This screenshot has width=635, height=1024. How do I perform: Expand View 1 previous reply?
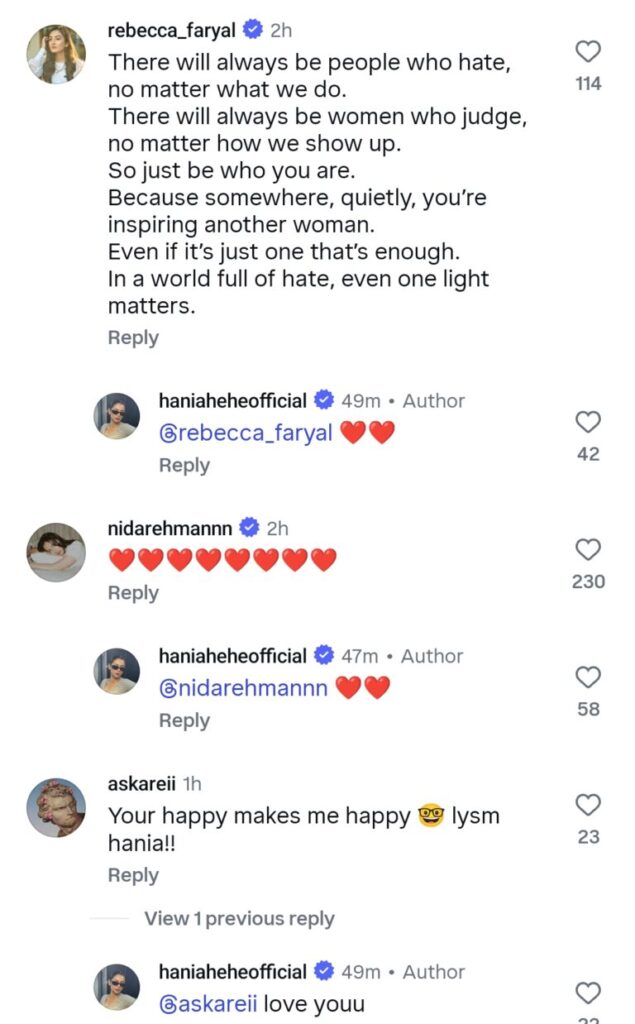point(239,919)
